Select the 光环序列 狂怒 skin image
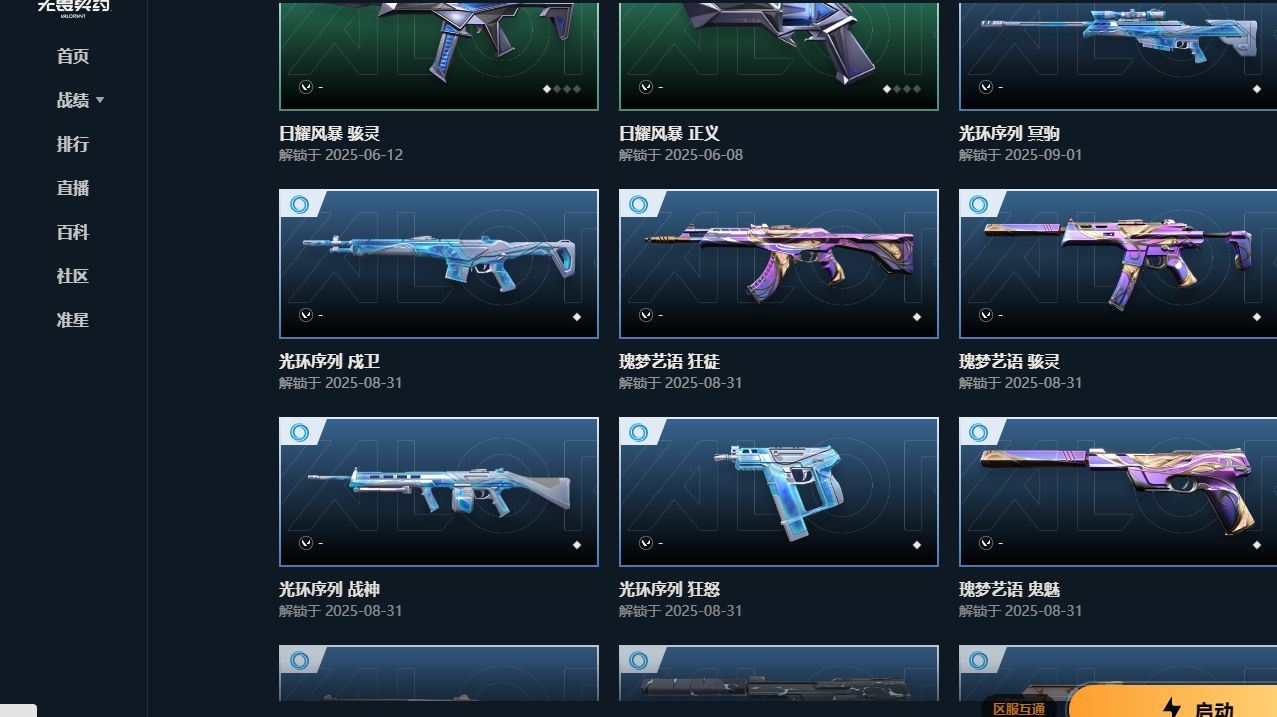 (779, 492)
